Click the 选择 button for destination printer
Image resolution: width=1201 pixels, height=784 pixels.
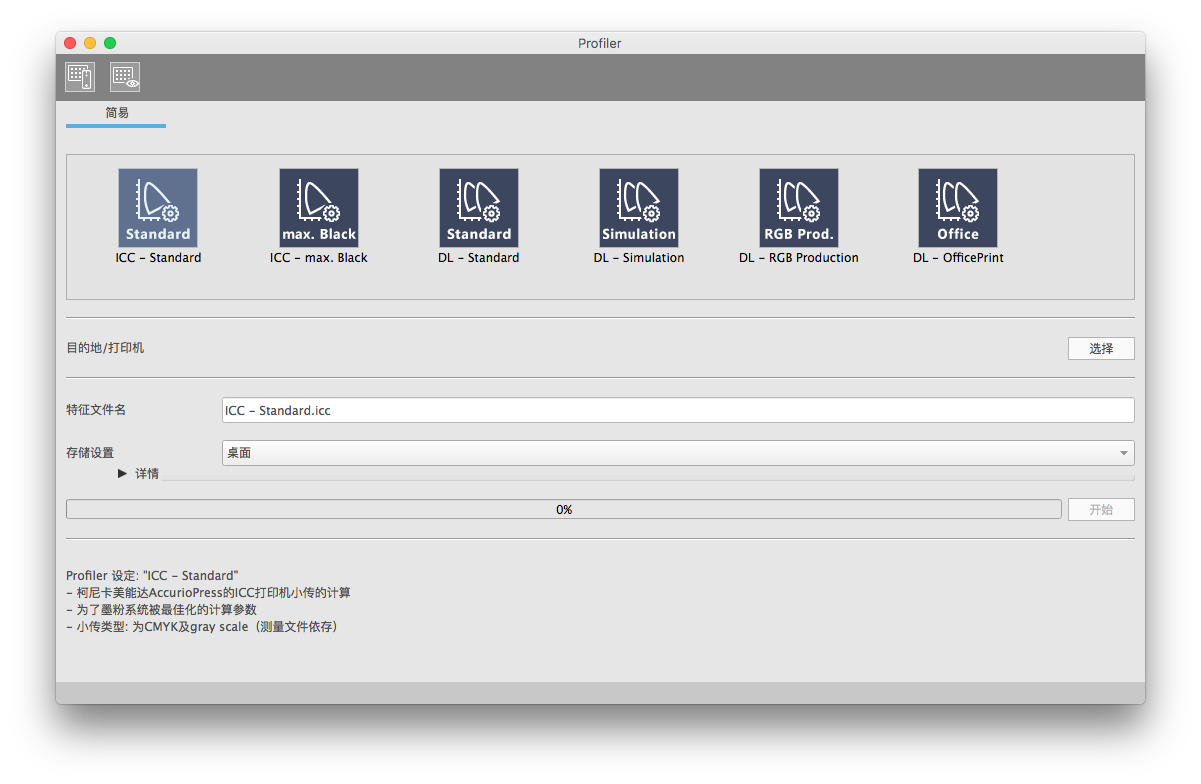click(1101, 348)
